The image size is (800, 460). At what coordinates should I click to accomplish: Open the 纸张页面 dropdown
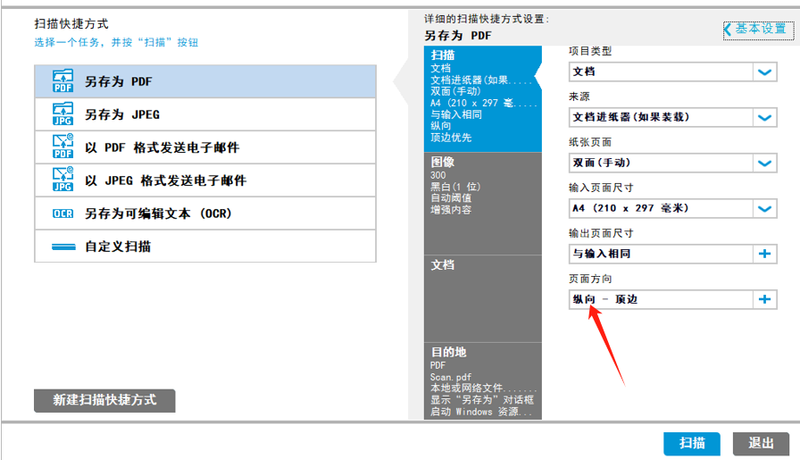[x=765, y=163]
